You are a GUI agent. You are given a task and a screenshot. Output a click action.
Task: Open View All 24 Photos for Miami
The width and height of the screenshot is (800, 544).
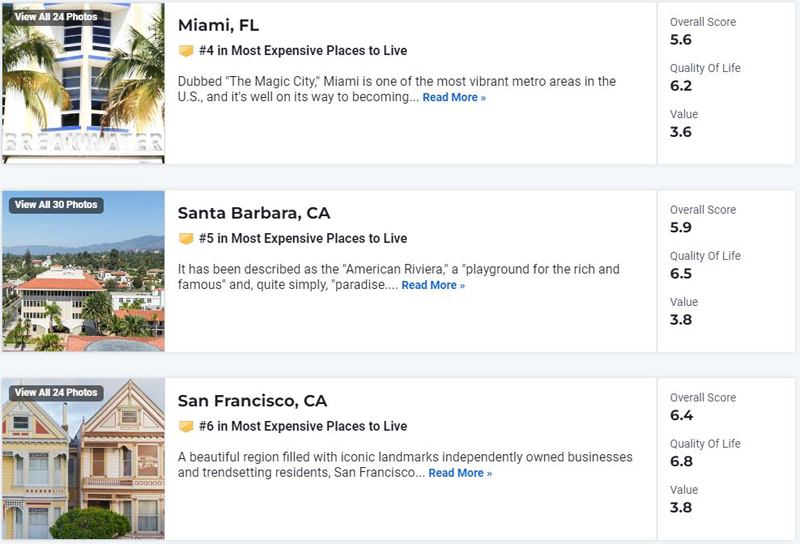tap(56, 17)
